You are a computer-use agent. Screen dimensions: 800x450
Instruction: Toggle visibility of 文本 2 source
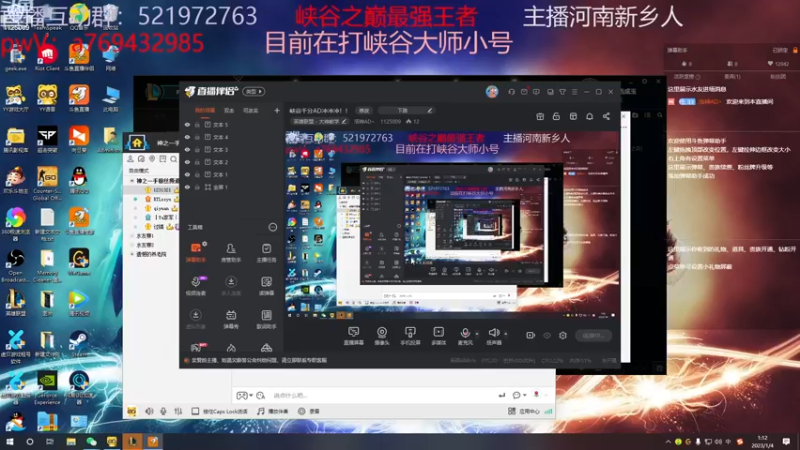(187, 162)
